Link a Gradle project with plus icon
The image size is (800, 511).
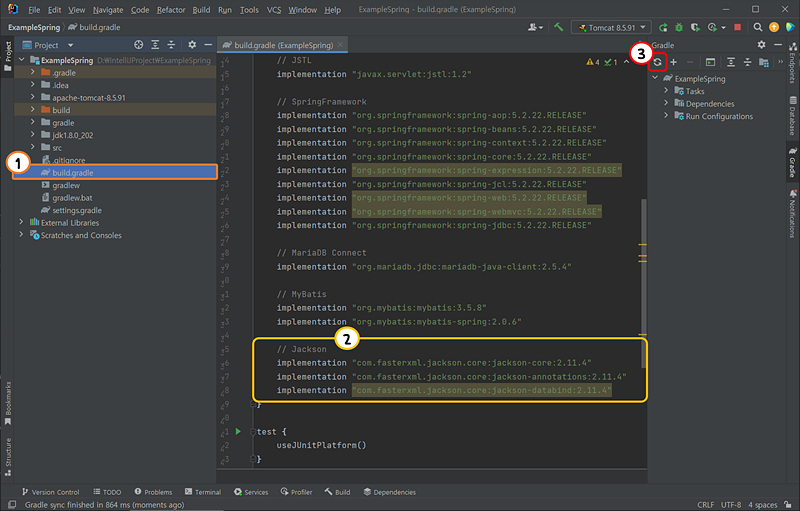pyautogui.click(x=673, y=62)
